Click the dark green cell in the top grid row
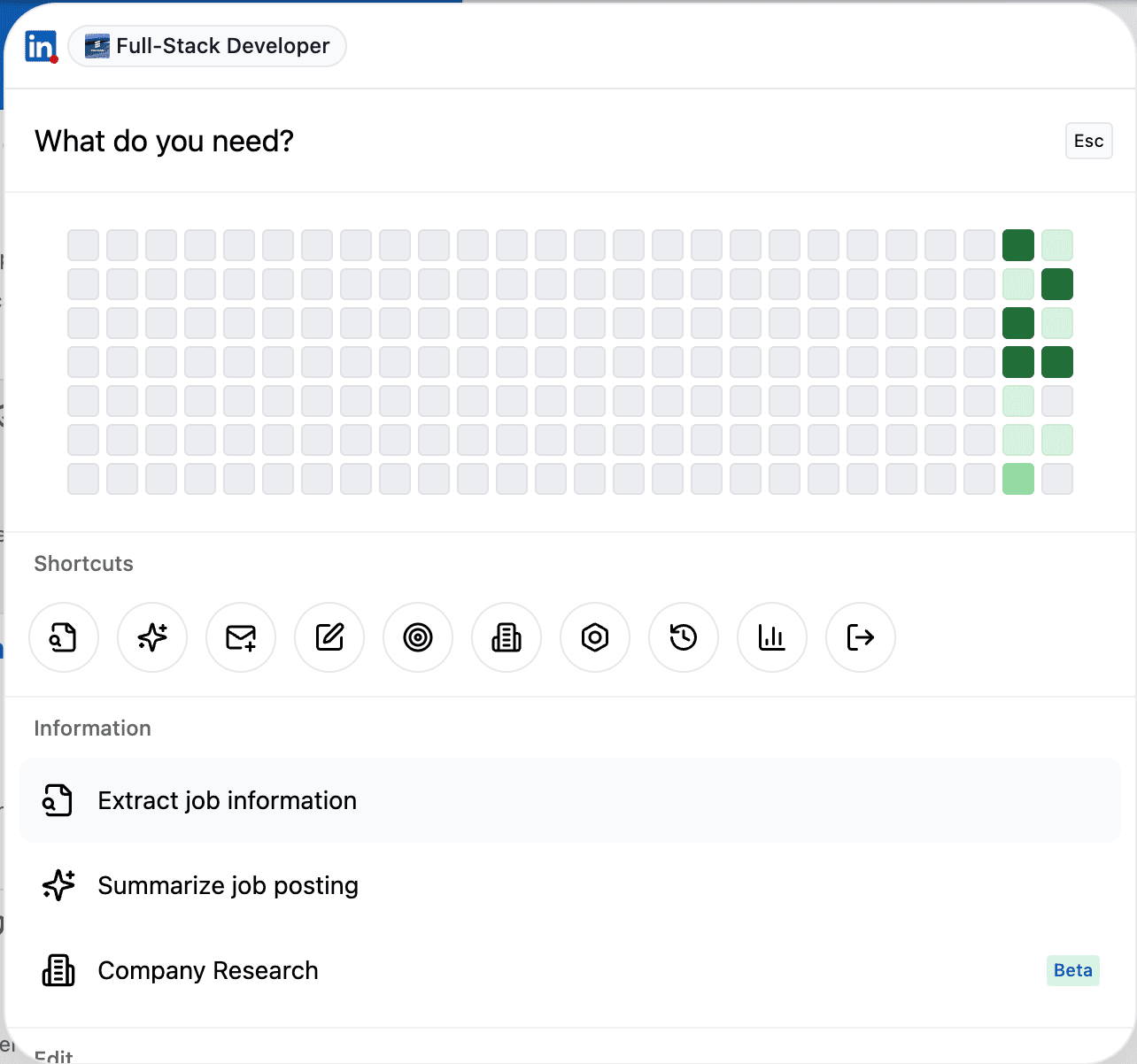The height and width of the screenshot is (1064, 1137). 1018,245
